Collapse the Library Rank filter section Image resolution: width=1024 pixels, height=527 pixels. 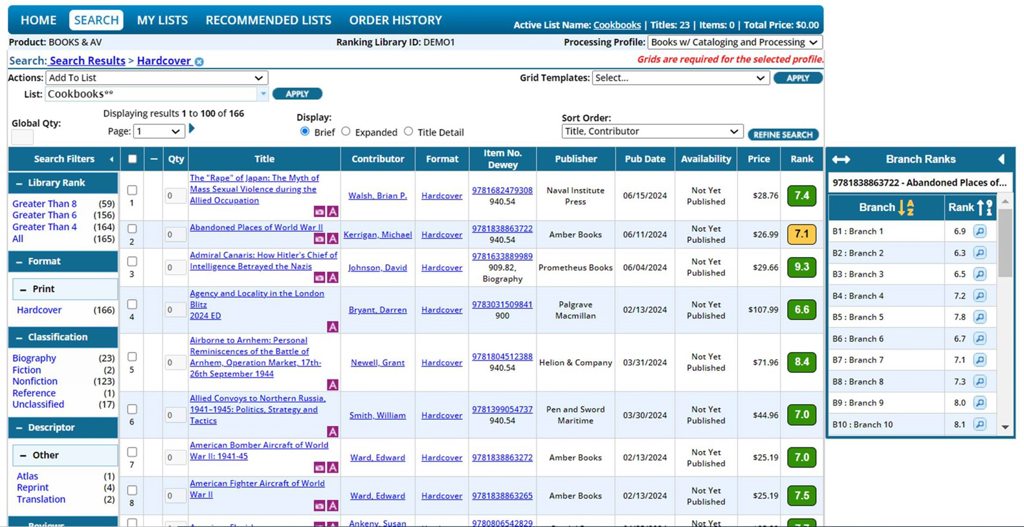(18, 183)
